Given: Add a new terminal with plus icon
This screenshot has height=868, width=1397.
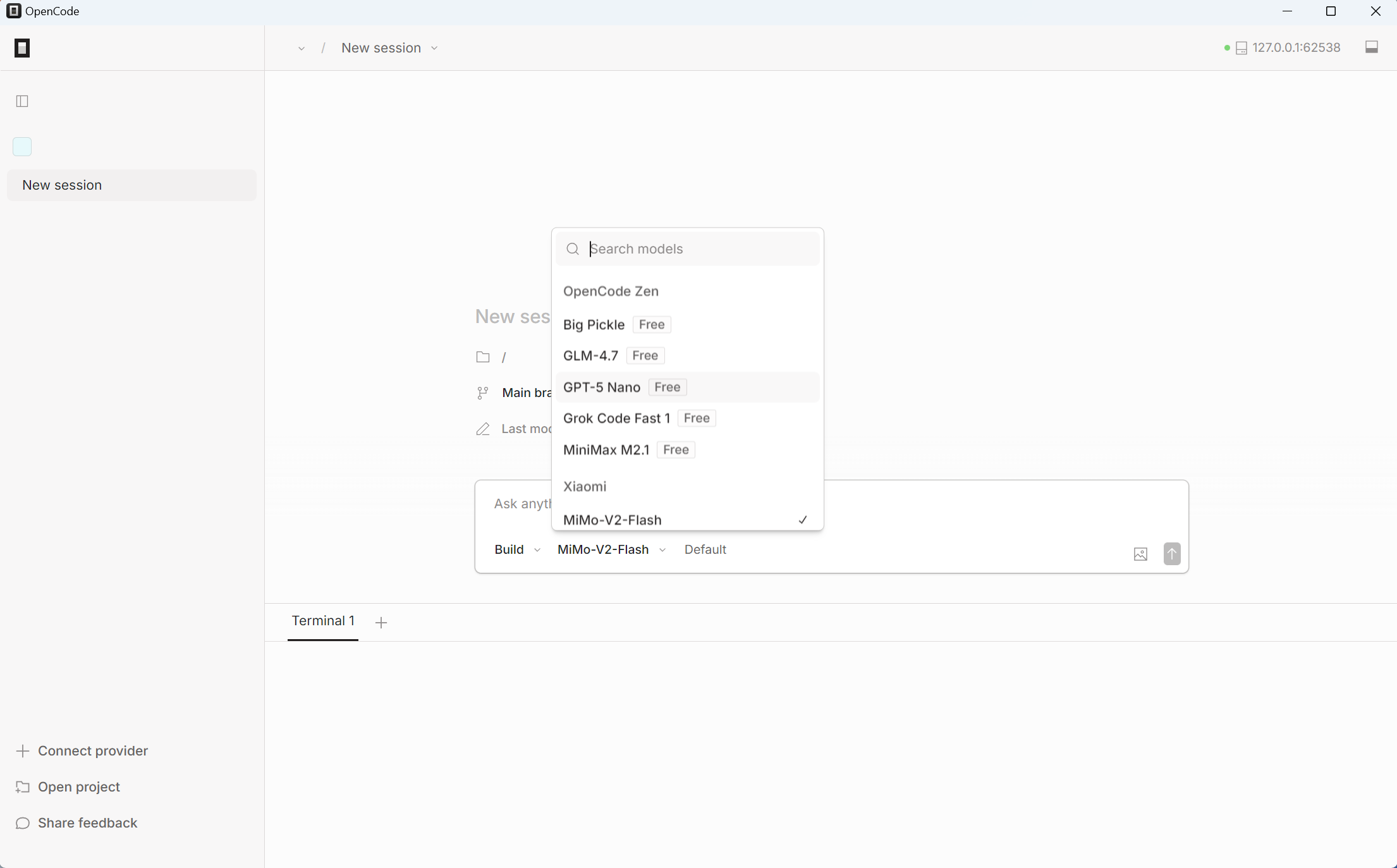Looking at the screenshot, I should click(x=381, y=623).
